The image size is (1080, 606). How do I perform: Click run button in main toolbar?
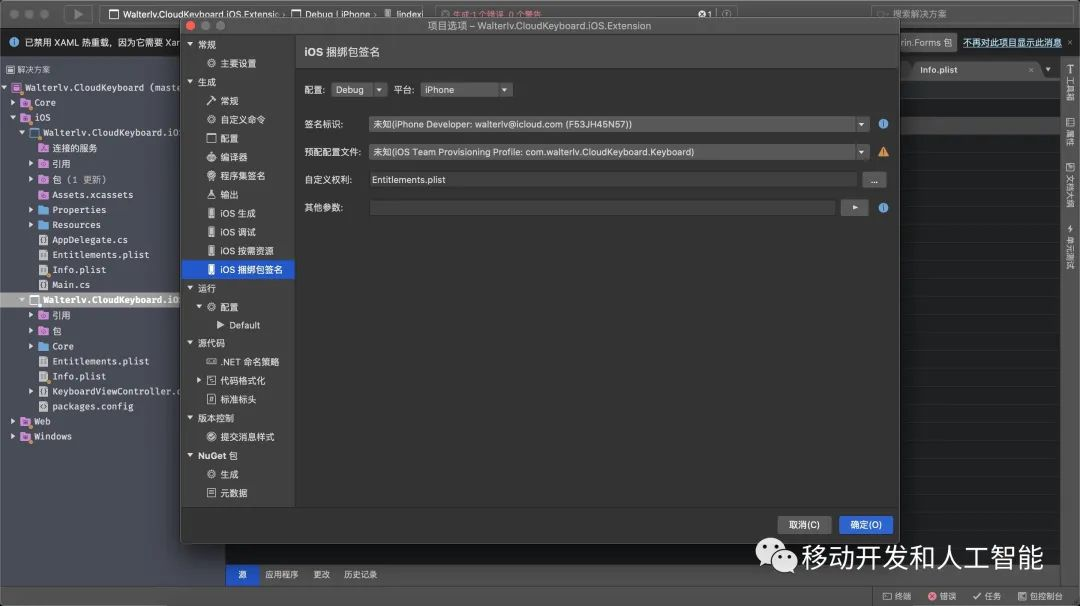tap(78, 14)
